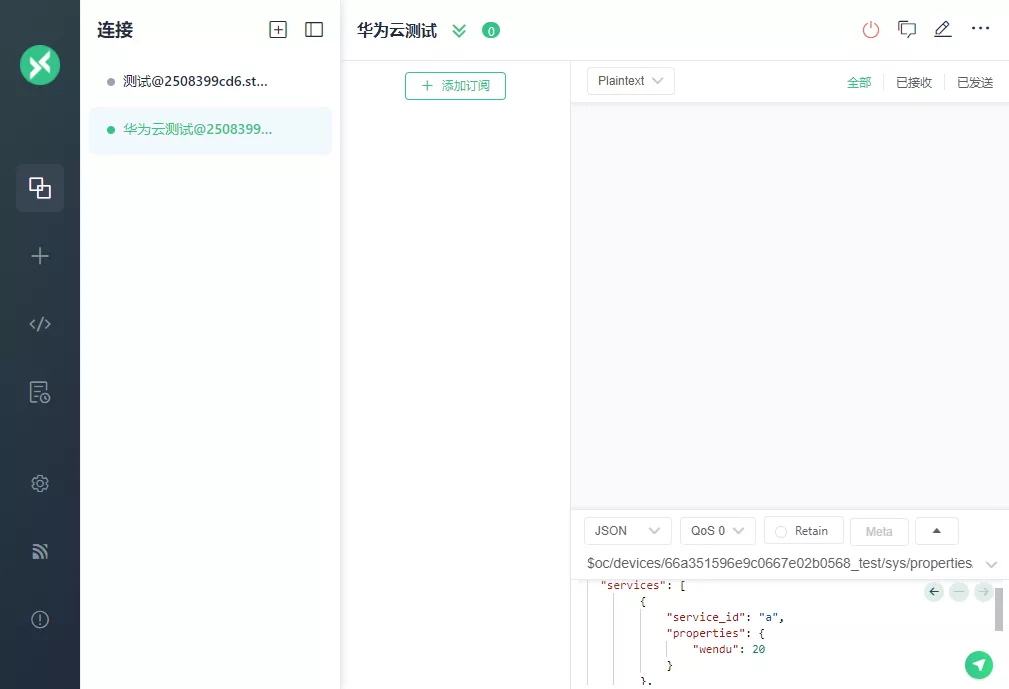Toggle the Retain option
This screenshot has height=689, width=1009.
pyautogui.click(x=803, y=531)
